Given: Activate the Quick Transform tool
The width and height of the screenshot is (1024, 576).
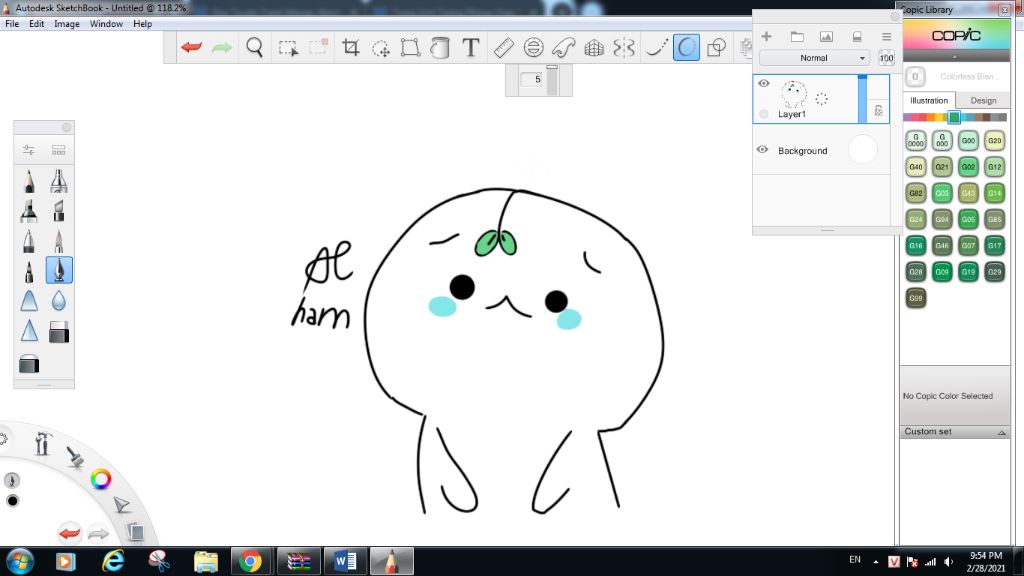Looking at the screenshot, I should pyautogui.click(x=381, y=48).
